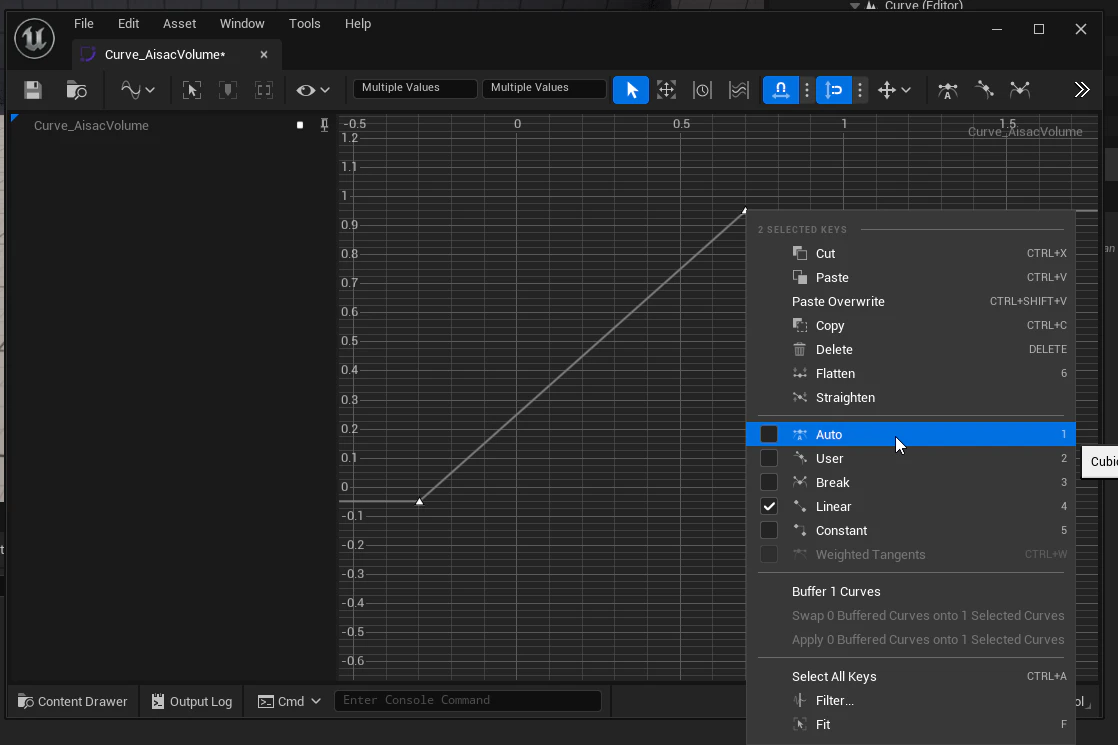Open the Cmd console type dropdown
This screenshot has height=745, width=1118.
(289, 702)
